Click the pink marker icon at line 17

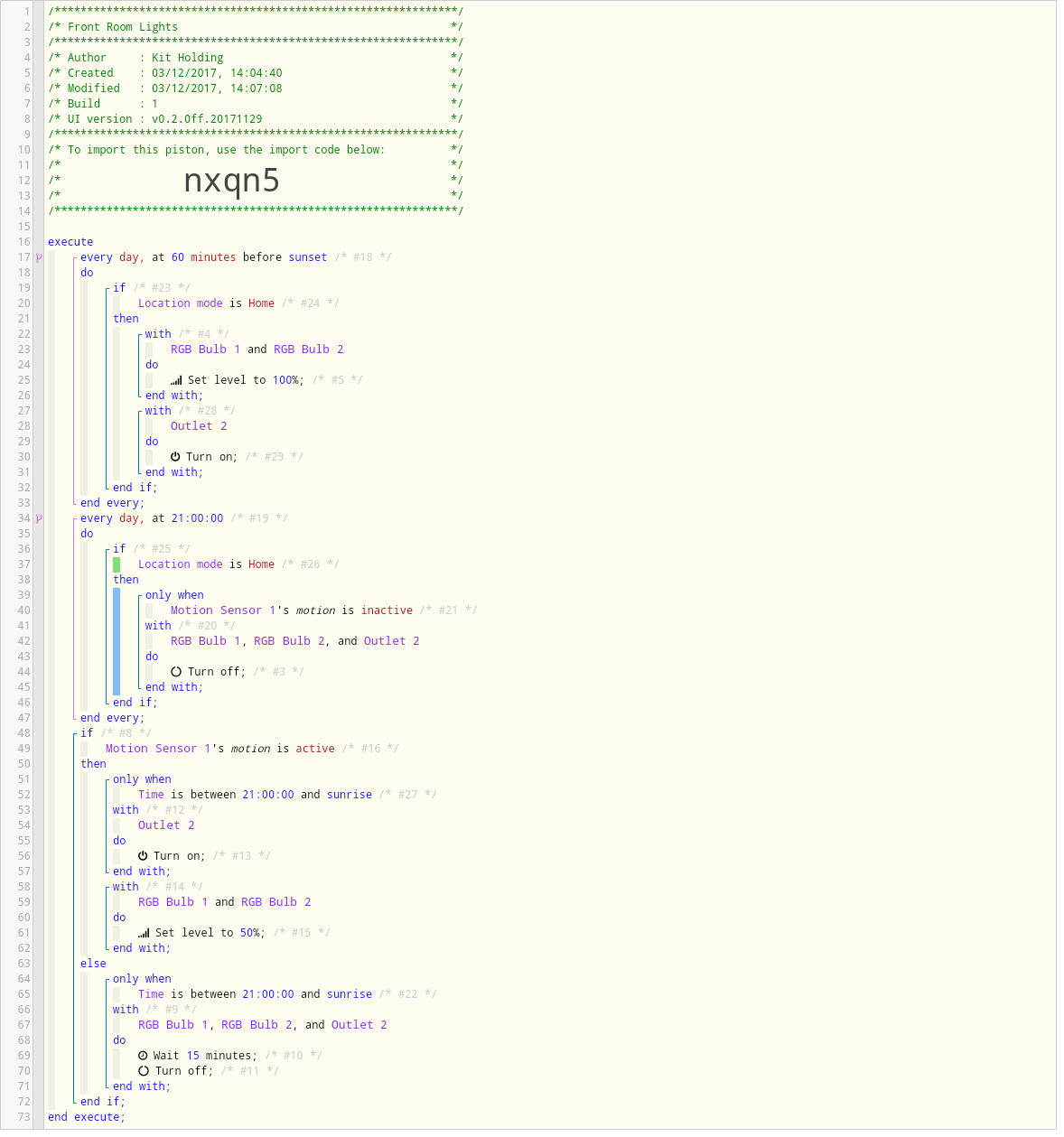click(x=39, y=258)
